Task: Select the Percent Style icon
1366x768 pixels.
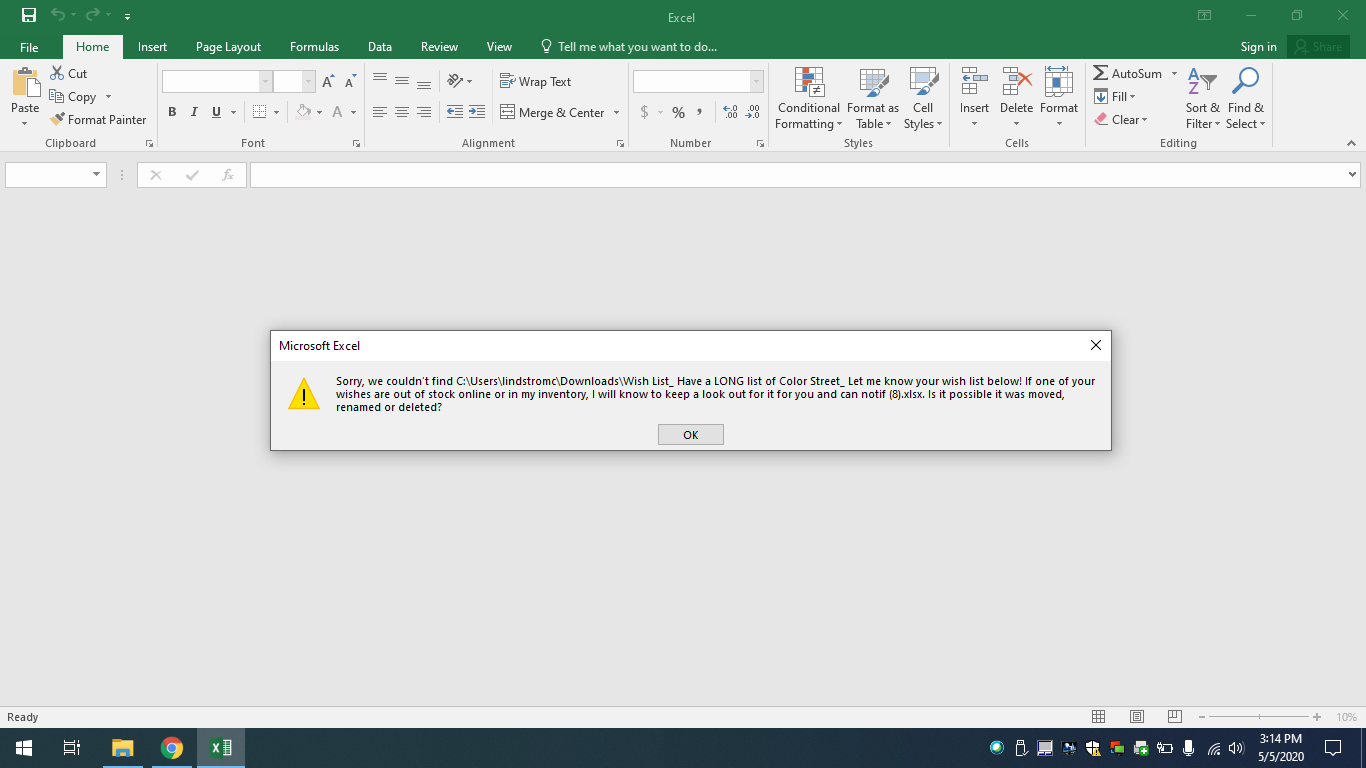Action: 678,112
